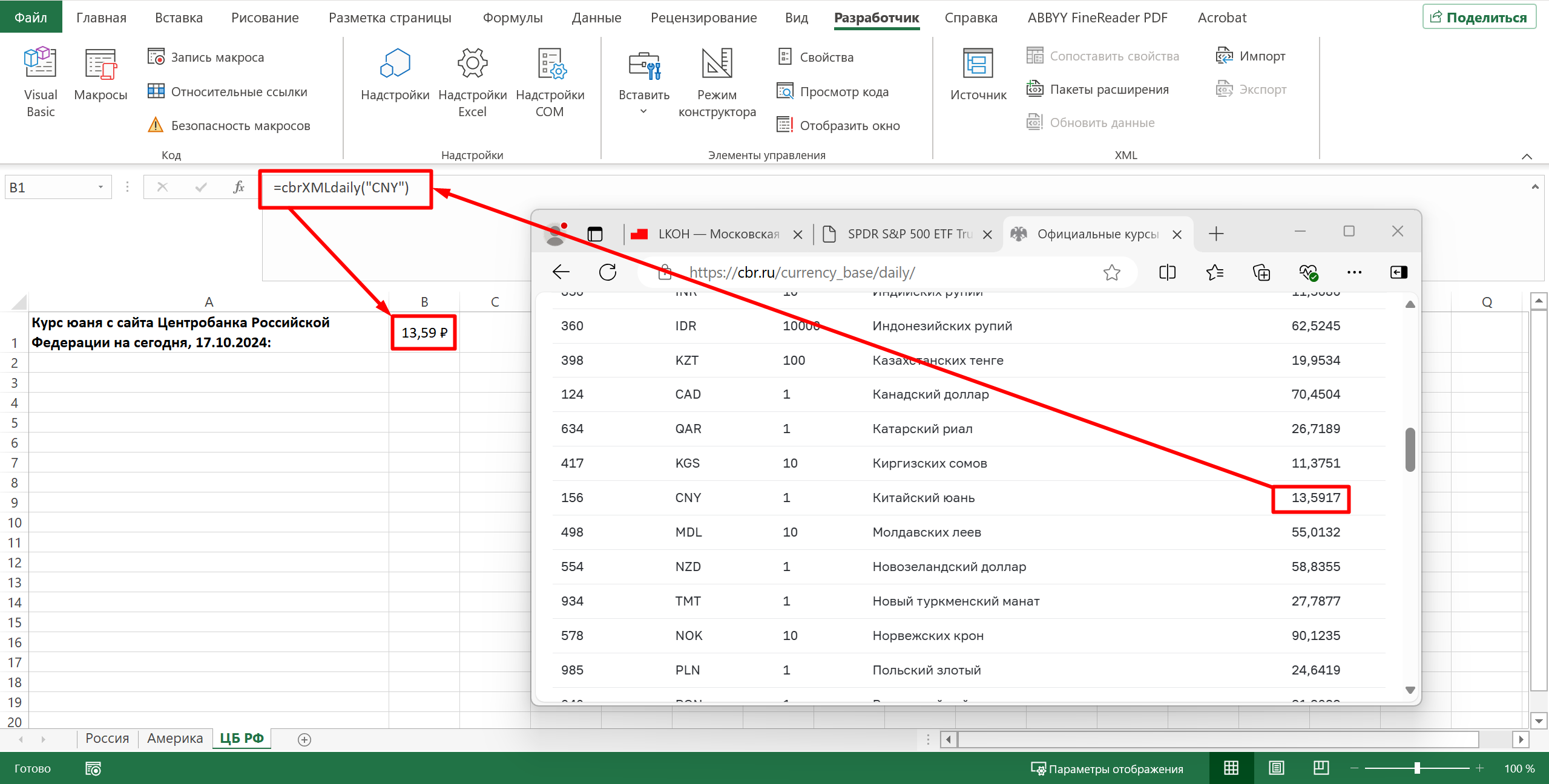Switch to the Формулы ribbon tab
1549x784 pixels.
[x=513, y=18]
